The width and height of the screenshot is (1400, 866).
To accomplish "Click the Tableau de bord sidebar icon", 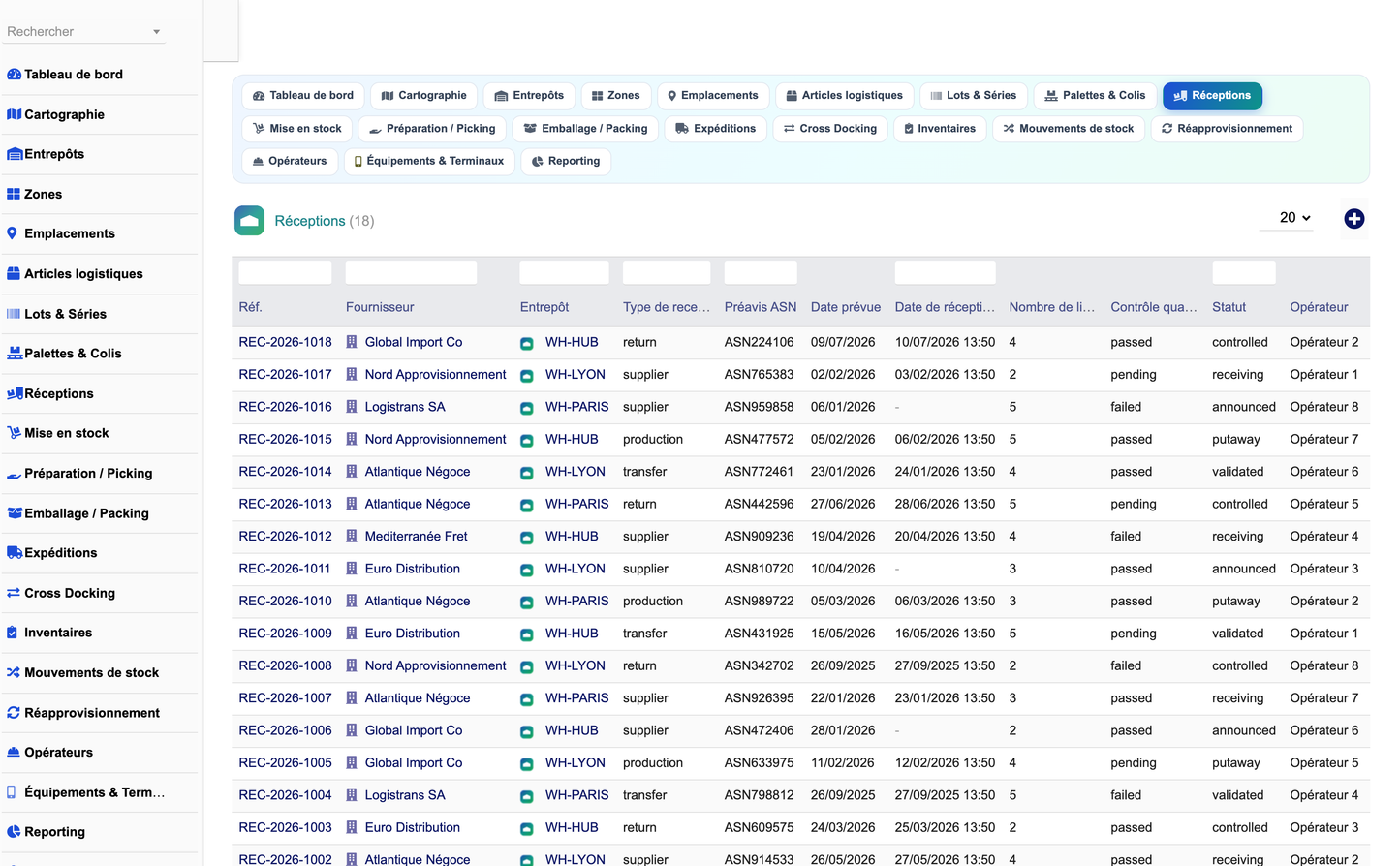I will coord(14,75).
